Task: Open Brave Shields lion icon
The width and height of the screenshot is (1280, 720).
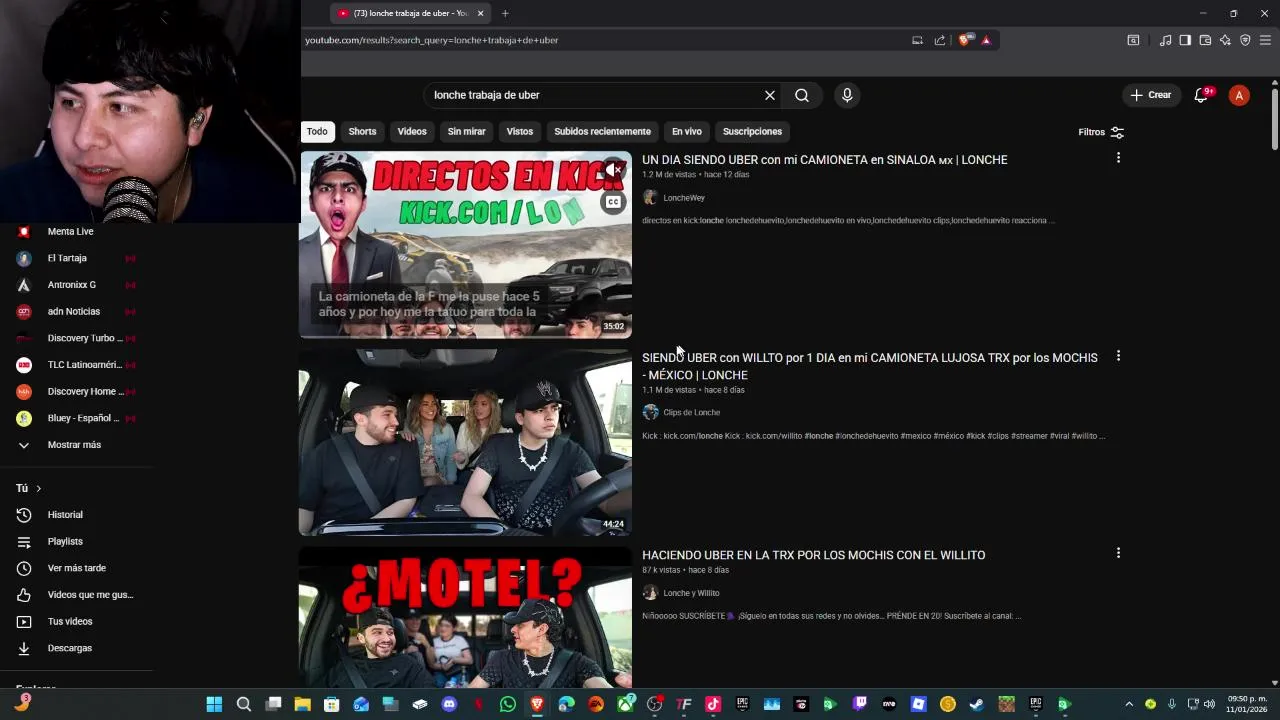Action: click(x=964, y=40)
